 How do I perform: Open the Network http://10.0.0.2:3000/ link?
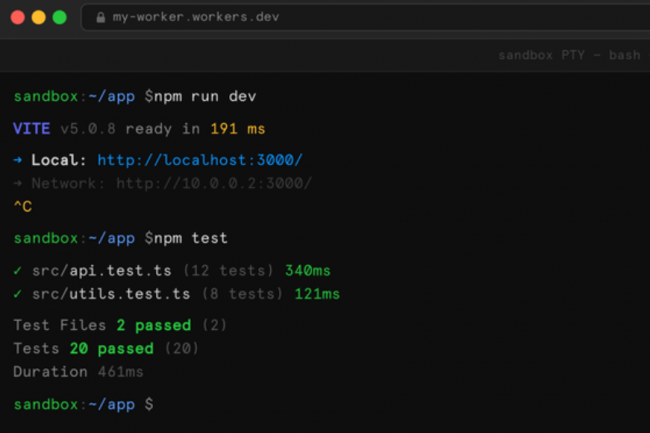point(213,184)
